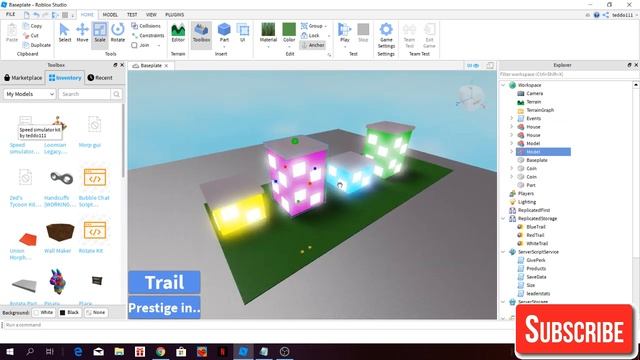Close the Baseplate viewport tab

tap(166, 66)
